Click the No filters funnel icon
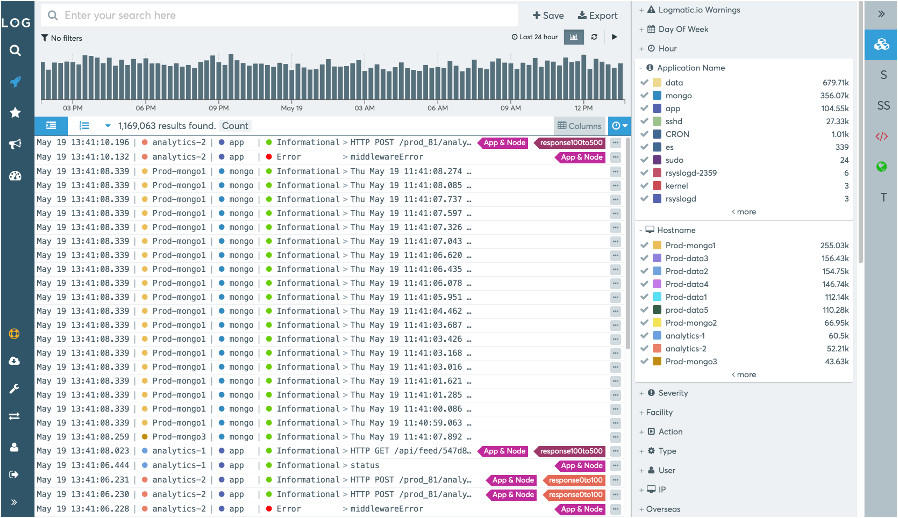 click(44, 38)
